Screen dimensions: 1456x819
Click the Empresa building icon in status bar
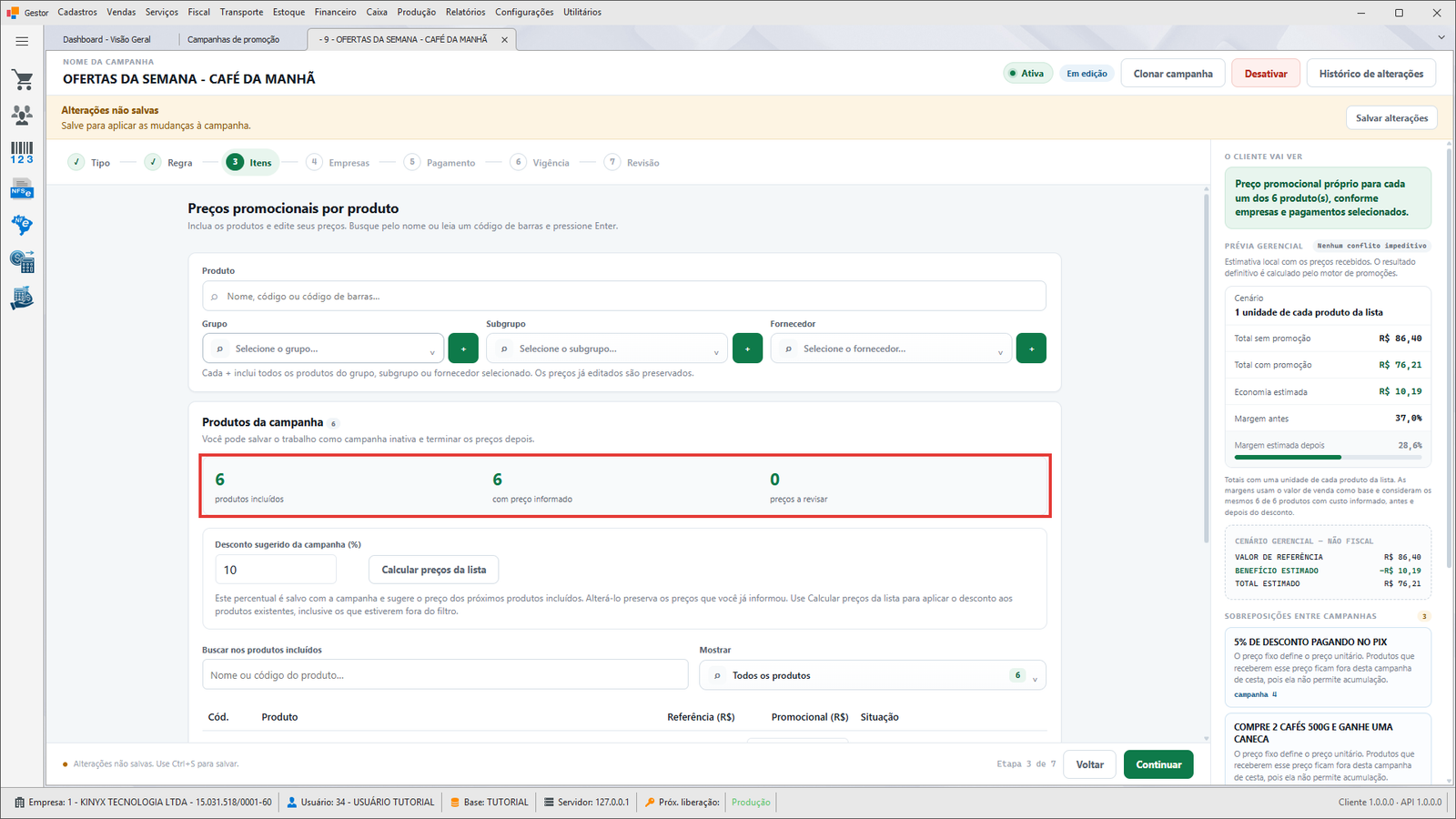pyautogui.click(x=20, y=803)
